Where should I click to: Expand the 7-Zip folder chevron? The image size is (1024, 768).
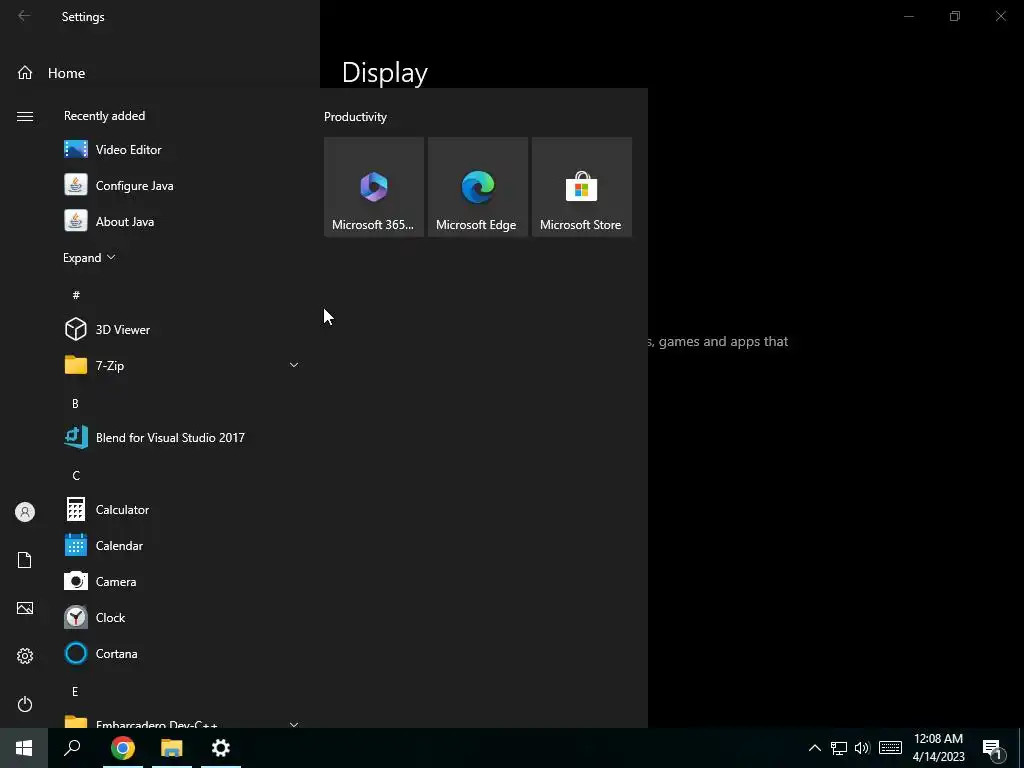[294, 365]
